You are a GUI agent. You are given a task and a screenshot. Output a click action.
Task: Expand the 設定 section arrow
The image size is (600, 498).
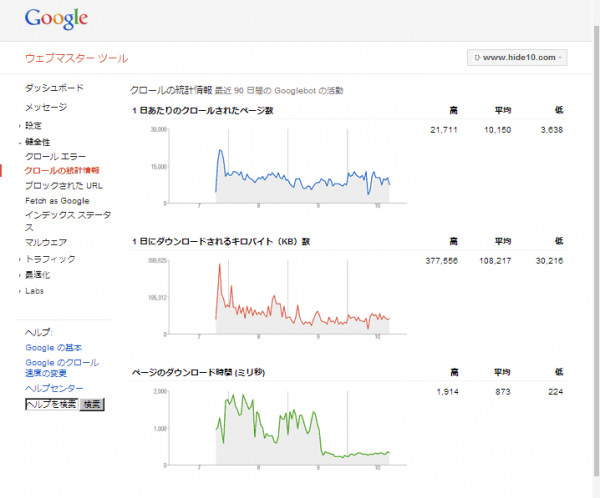[20, 126]
